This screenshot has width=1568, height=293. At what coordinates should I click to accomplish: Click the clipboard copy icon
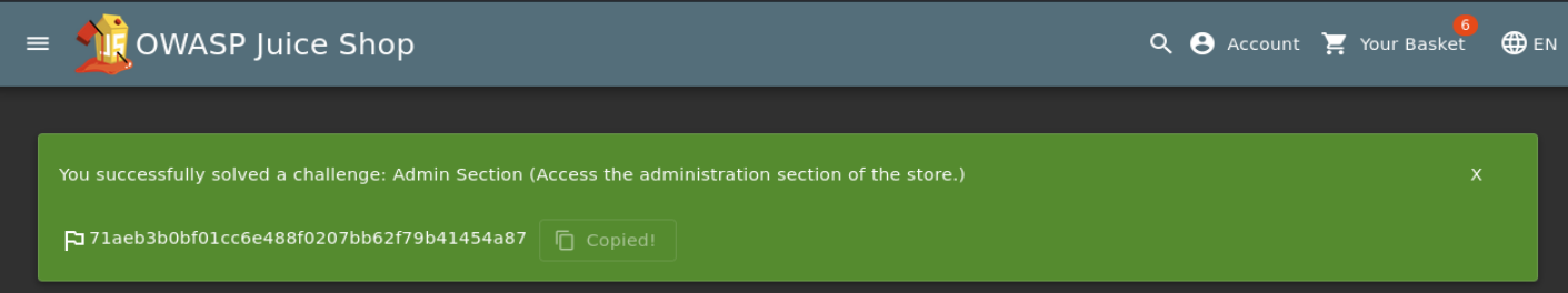(565, 240)
